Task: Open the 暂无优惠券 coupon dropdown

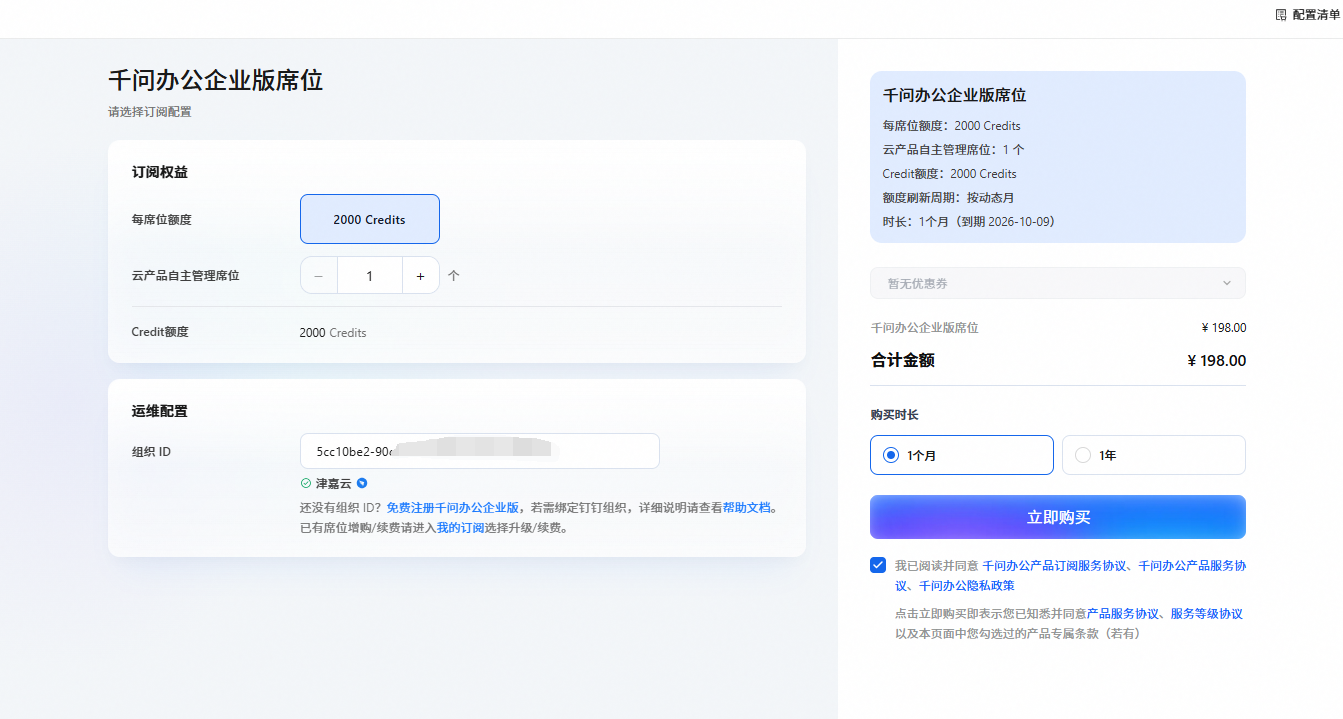Action: click(1058, 283)
